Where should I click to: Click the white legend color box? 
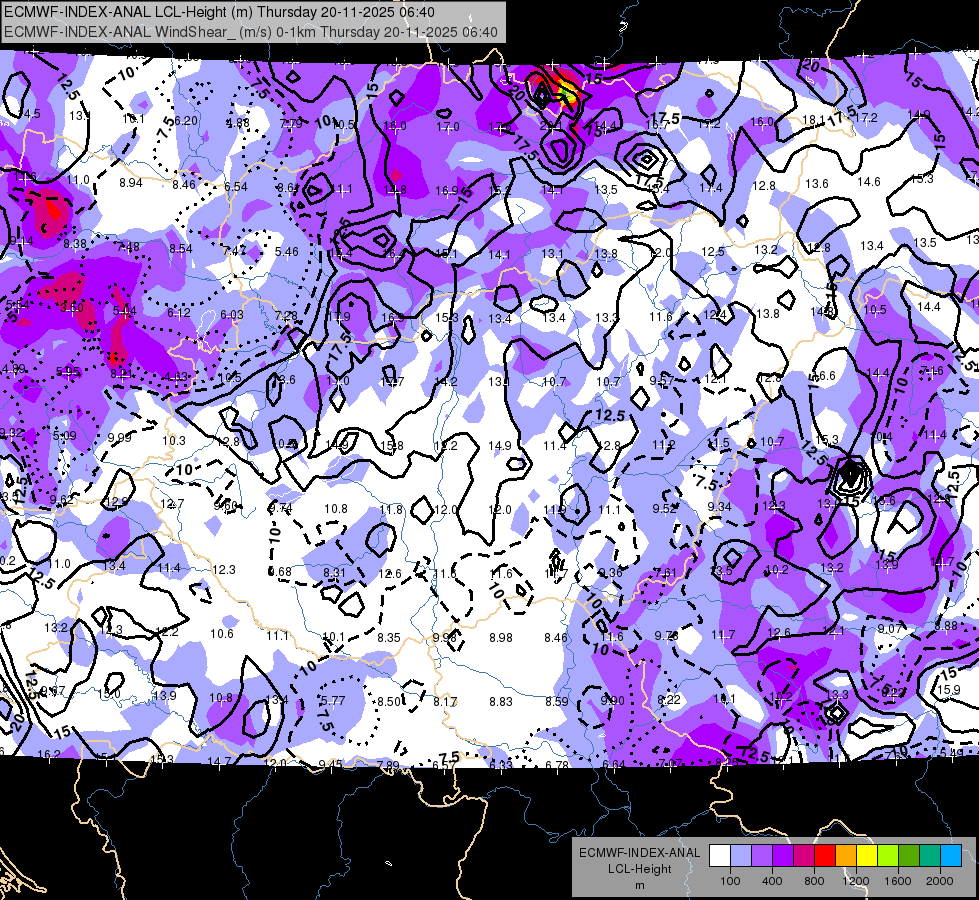(x=720, y=856)
